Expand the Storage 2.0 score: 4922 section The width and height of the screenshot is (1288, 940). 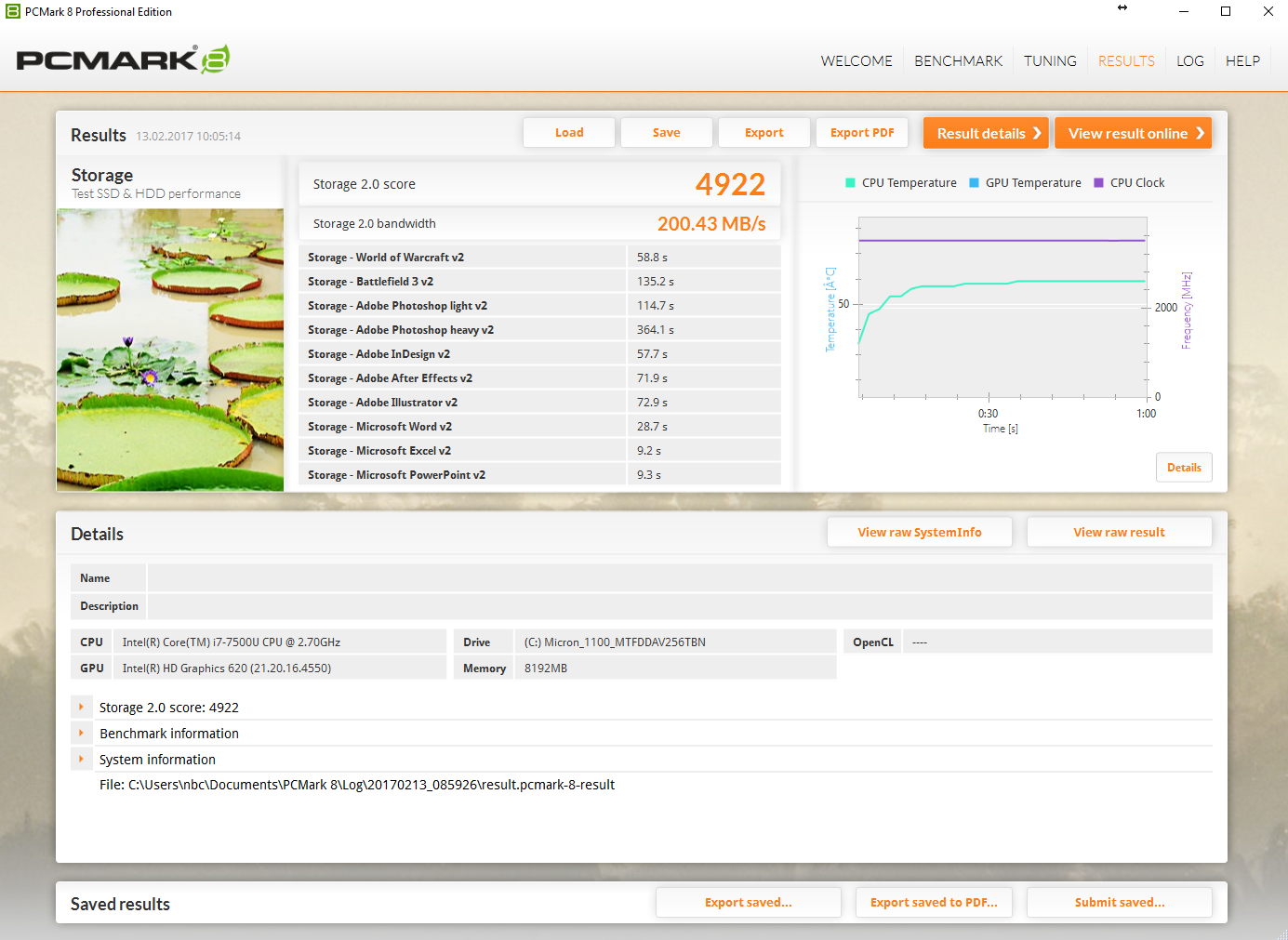[x=81, y=708]
